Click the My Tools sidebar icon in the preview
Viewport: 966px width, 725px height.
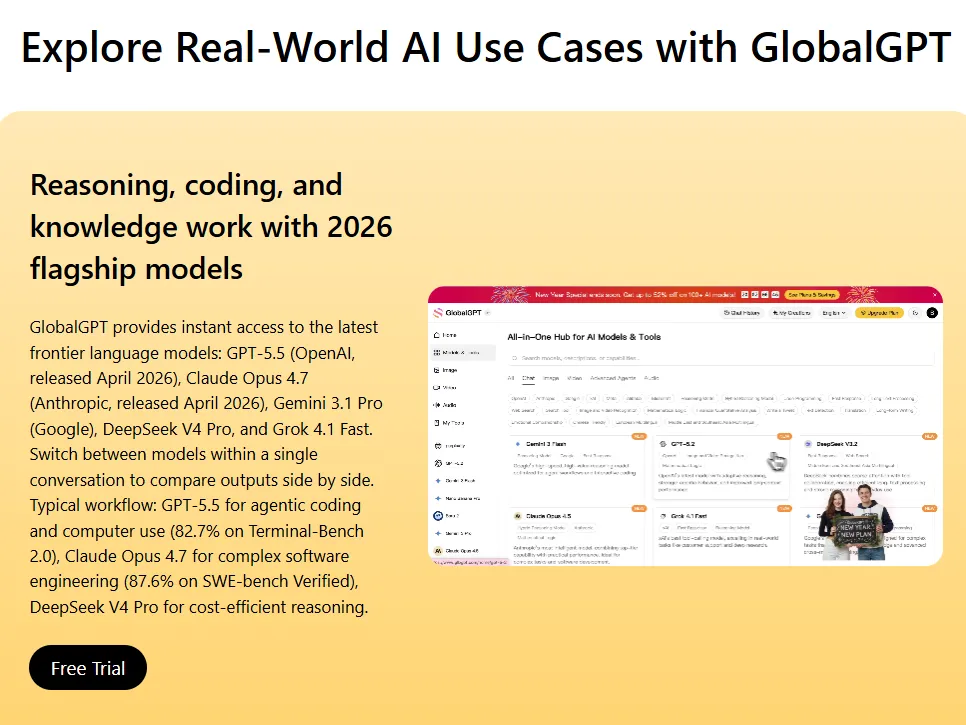(437, 423)
